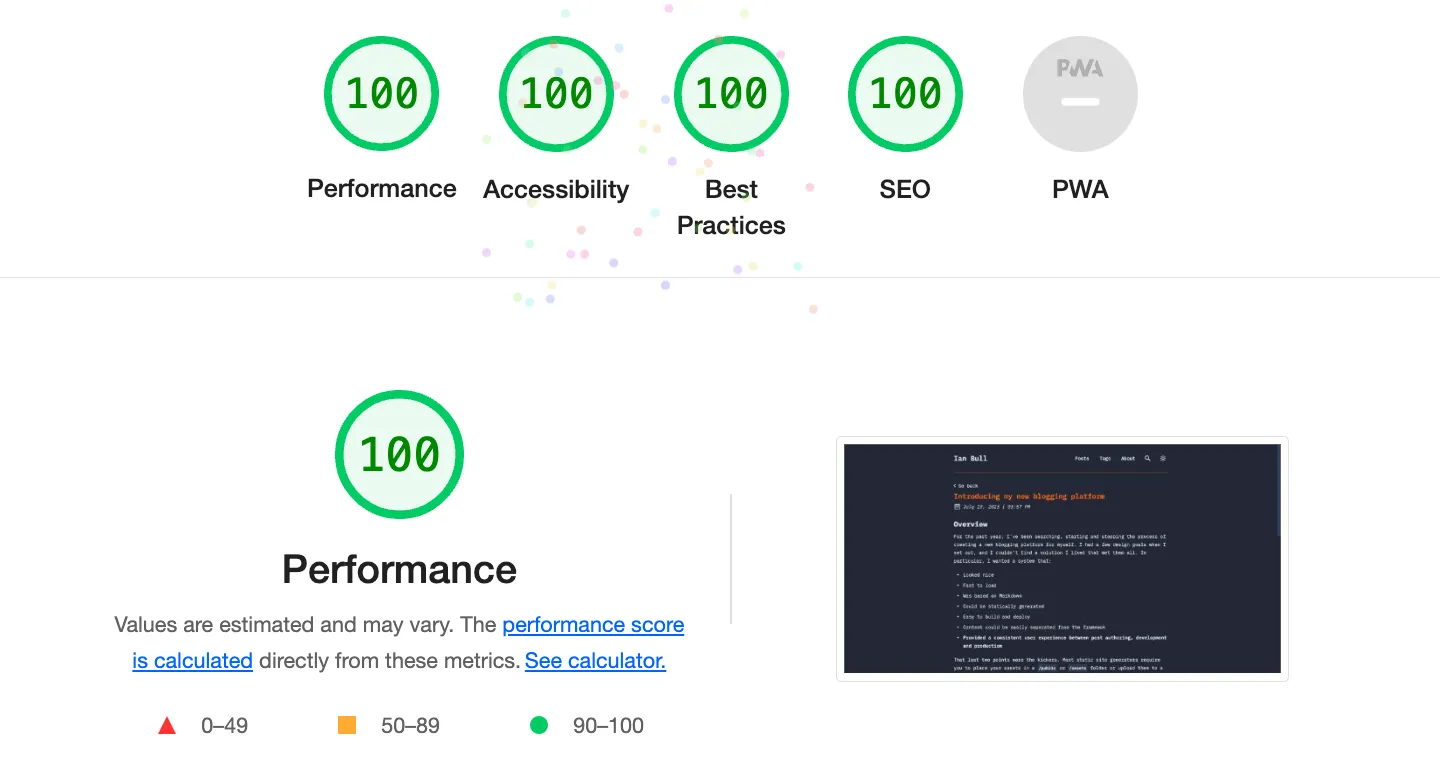Open the "performance score is calculated" link

(593, 625)
